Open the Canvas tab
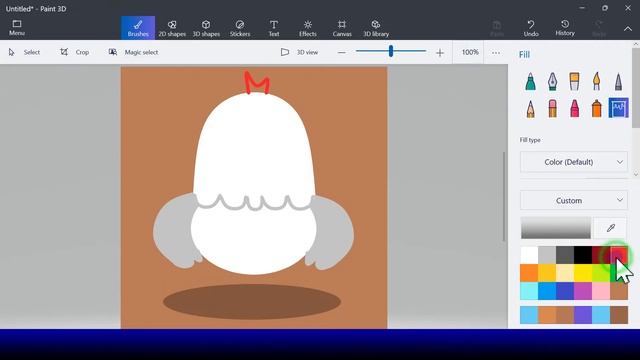 (x=342, y=28)
